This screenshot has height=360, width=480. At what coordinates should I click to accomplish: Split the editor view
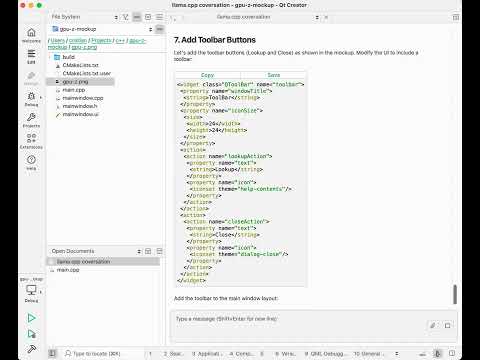tap(456, 17)
